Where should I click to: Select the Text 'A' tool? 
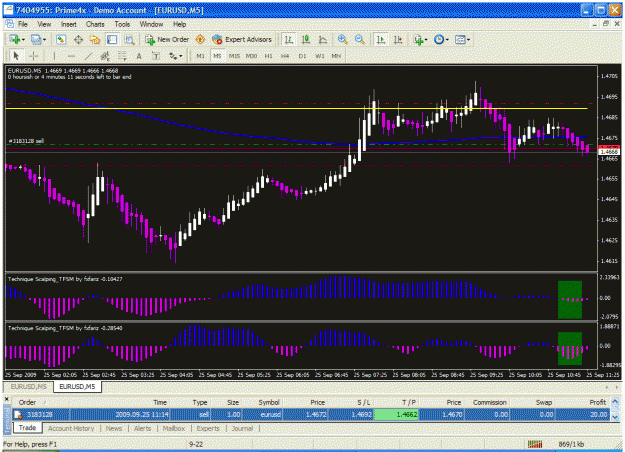tap(139, 56)
